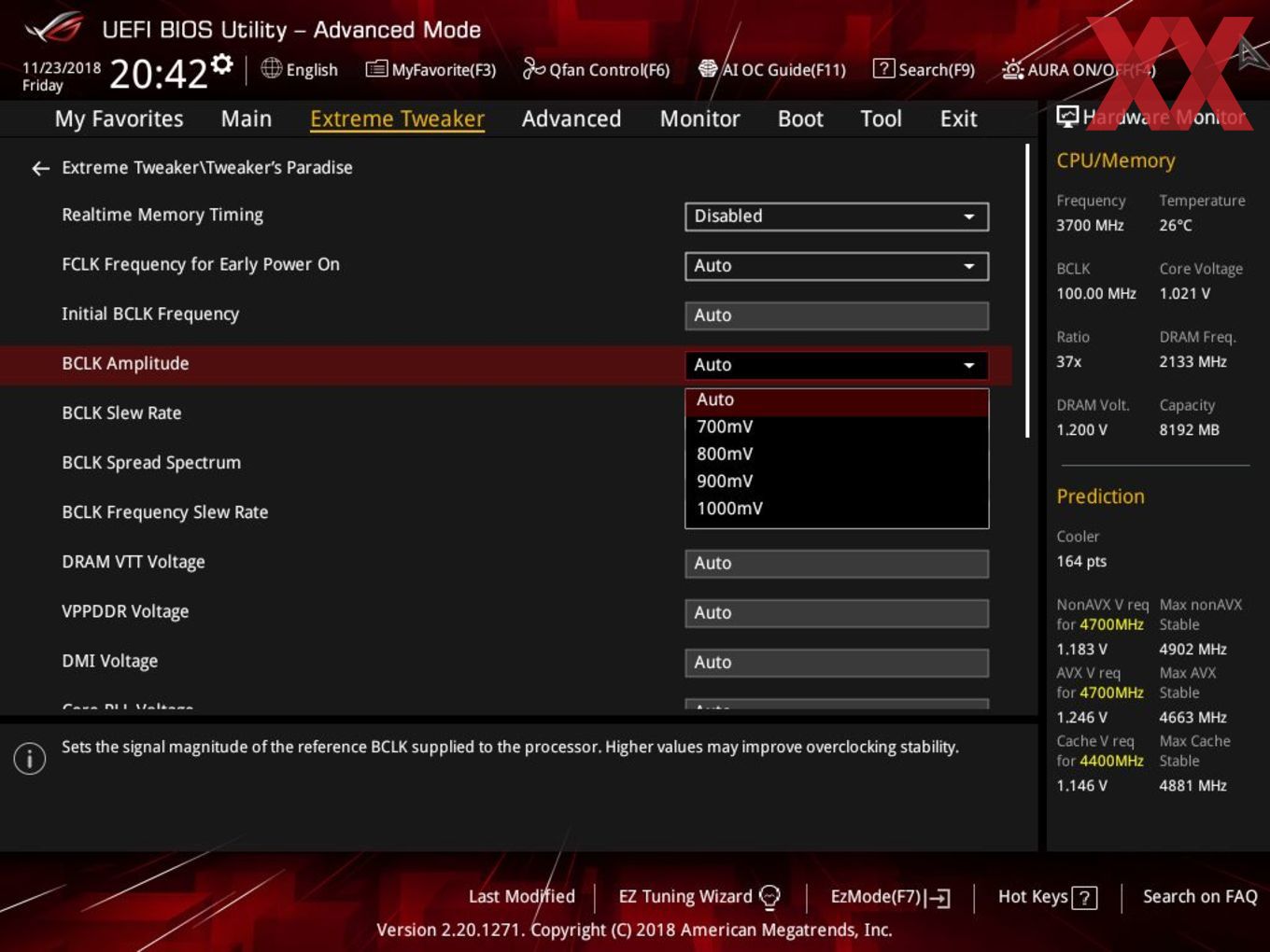Toggle AURA ON/OFF lighting

point(1079,69)
